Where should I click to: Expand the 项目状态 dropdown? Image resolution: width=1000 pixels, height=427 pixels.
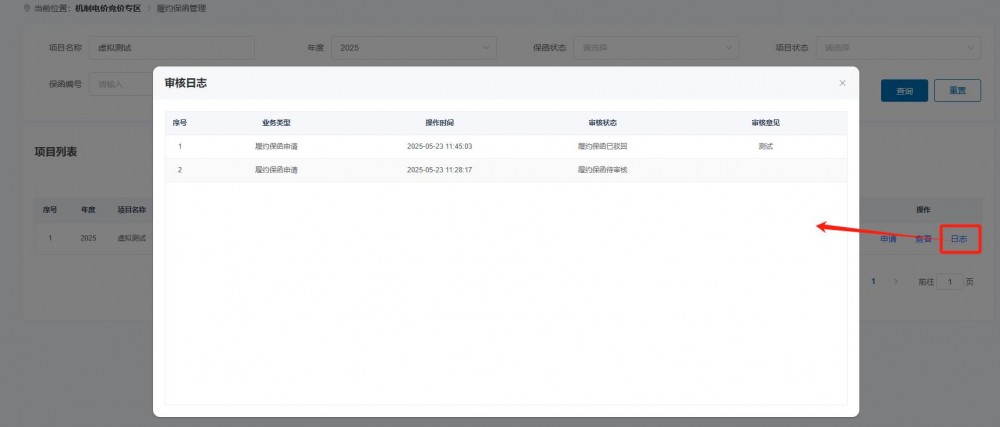coord(897,48)
